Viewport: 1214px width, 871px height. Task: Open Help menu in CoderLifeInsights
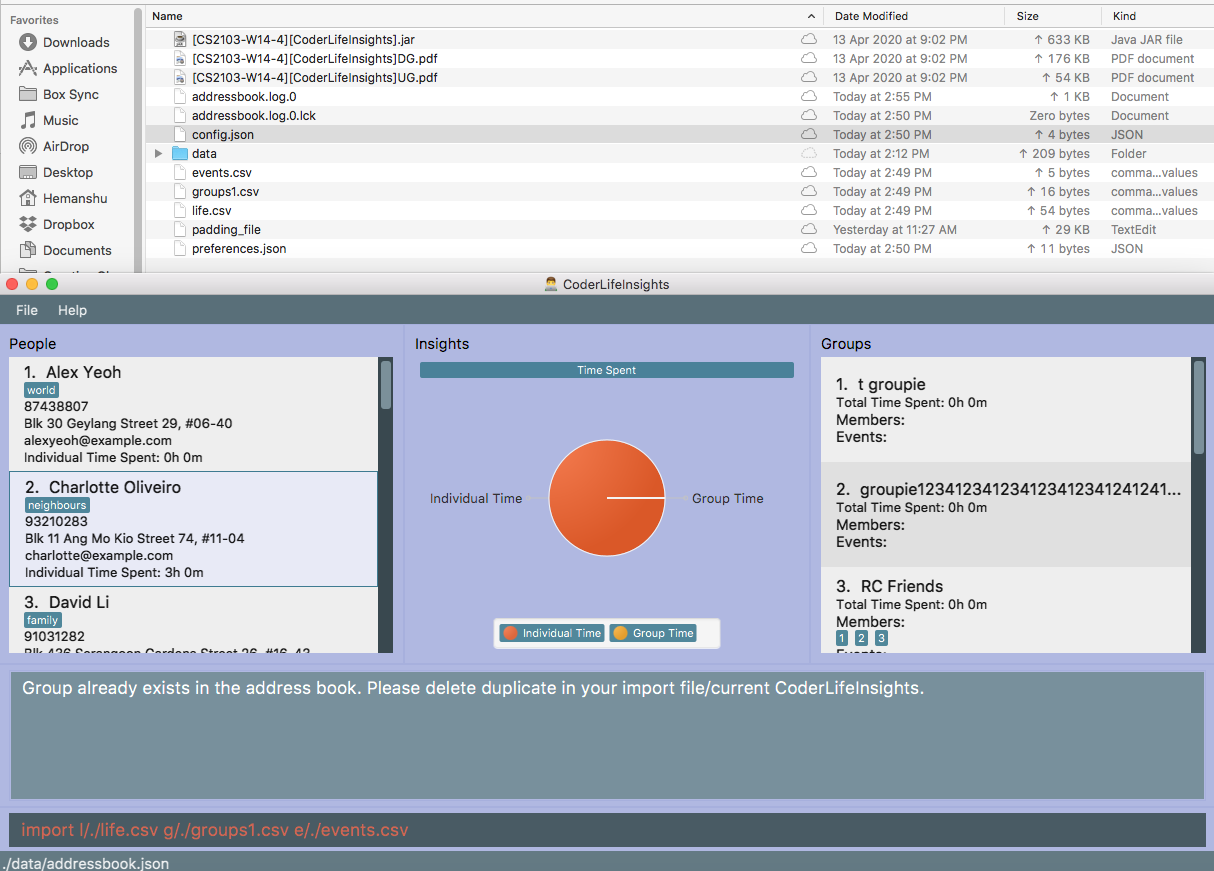point(72,310)
